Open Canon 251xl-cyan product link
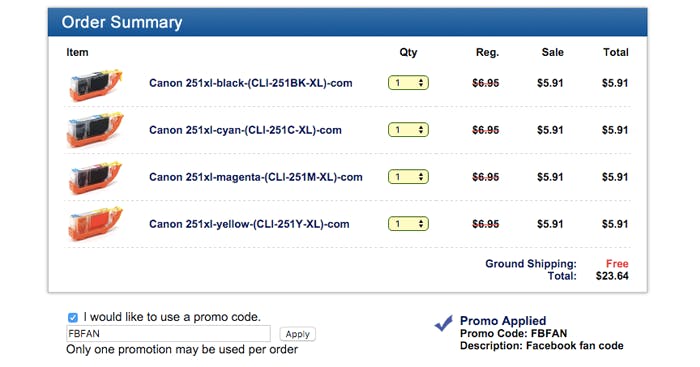Viewport: 700px width, 367px height. [245, 130]
